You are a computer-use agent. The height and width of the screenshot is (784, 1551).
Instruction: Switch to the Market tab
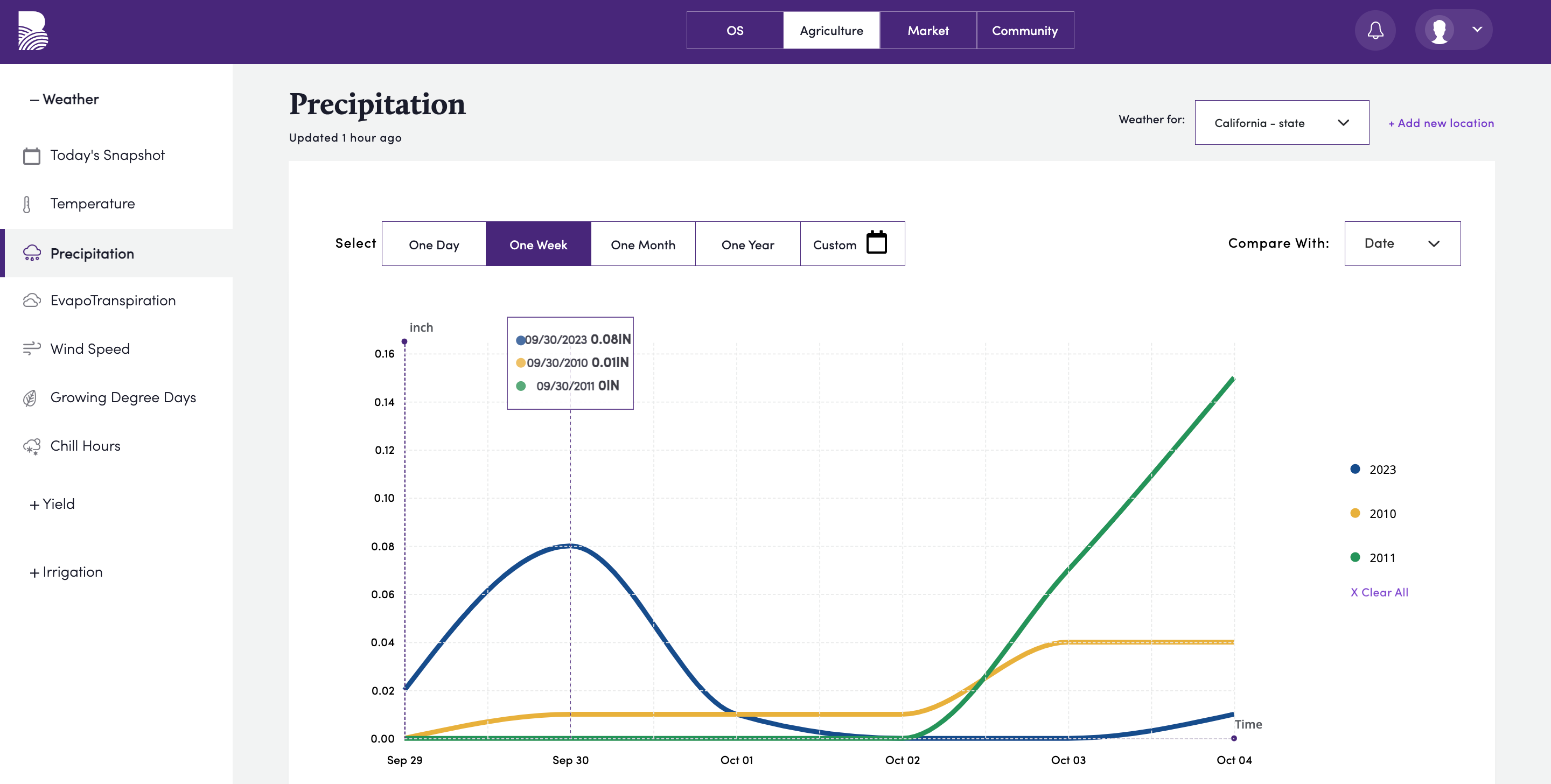tap(928, 30)
